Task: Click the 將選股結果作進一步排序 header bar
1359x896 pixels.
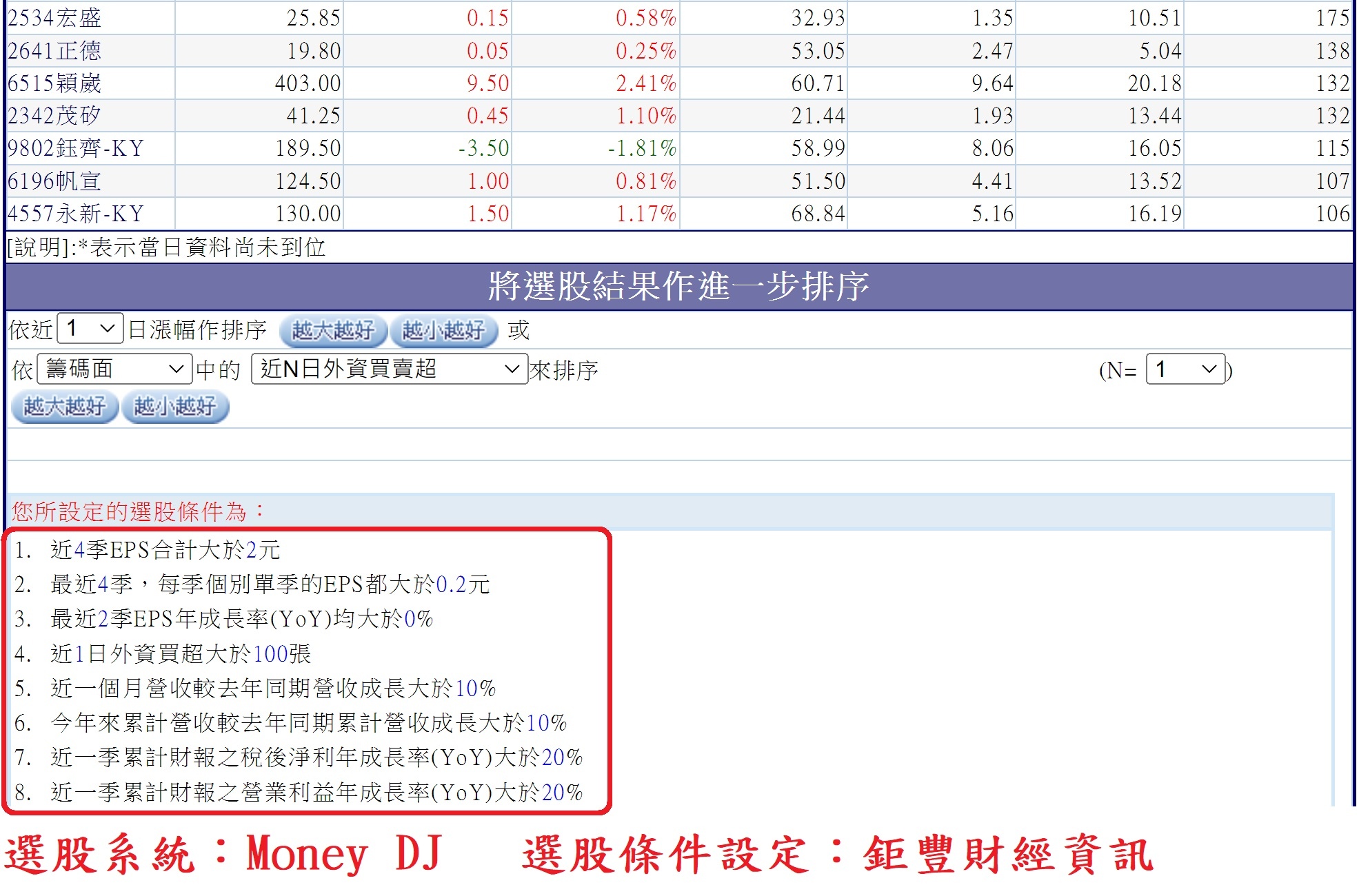Action: click(678, 286)
